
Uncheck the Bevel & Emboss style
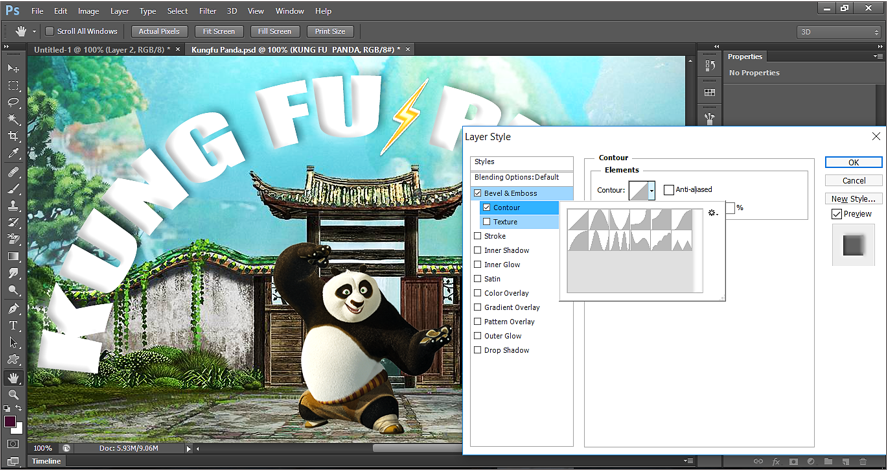point(477,193)
